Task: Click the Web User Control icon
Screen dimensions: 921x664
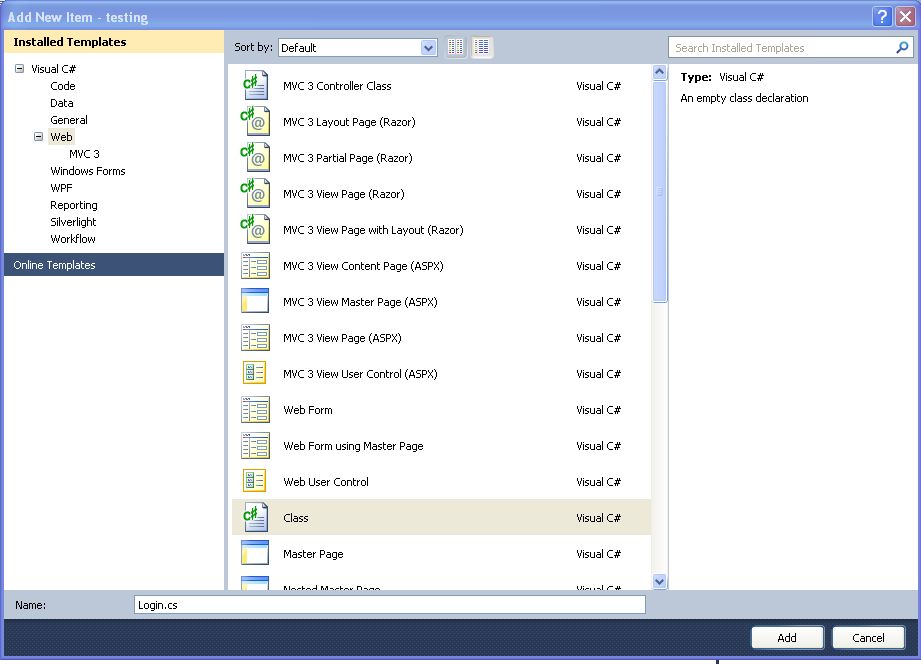Action: tap(255, 481)
